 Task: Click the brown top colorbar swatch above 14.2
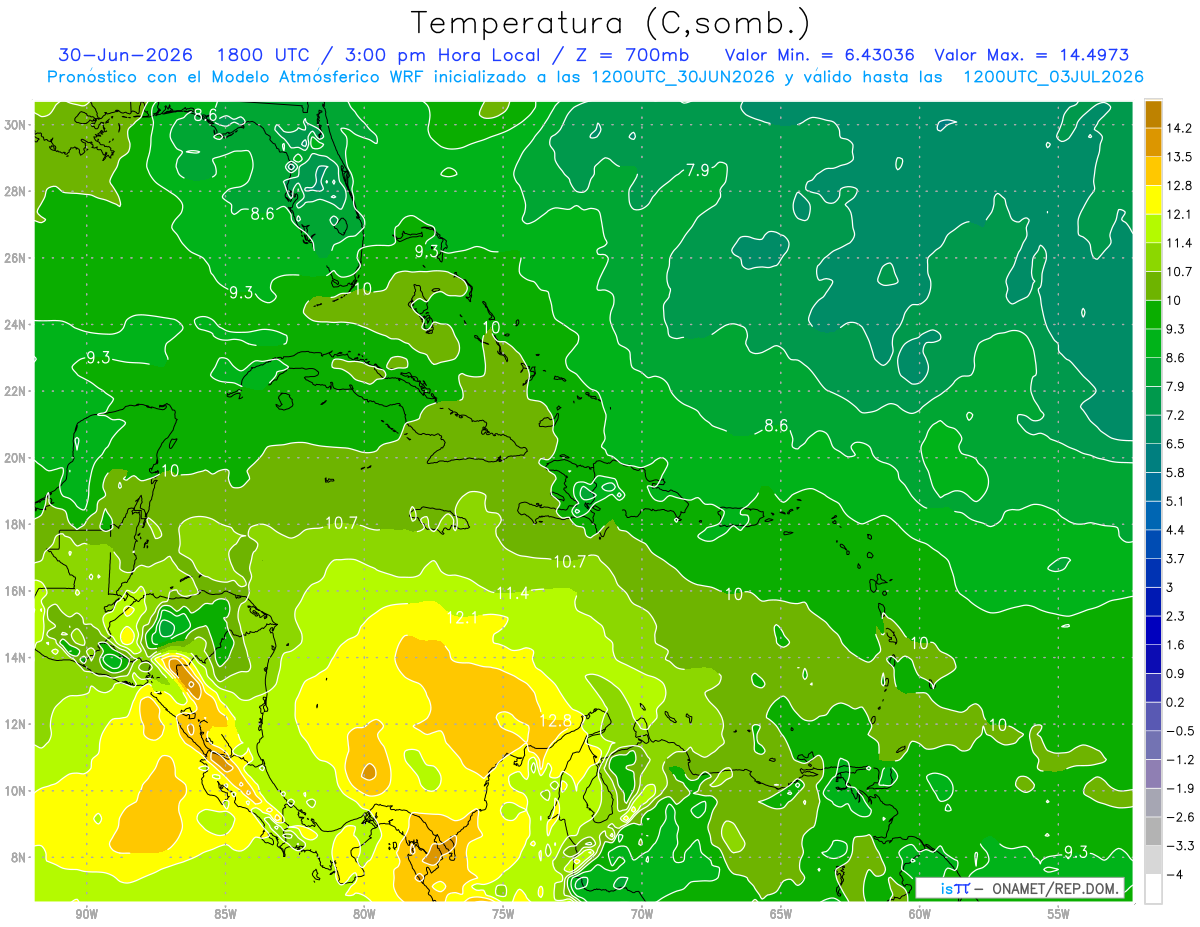pos(1153,114)
